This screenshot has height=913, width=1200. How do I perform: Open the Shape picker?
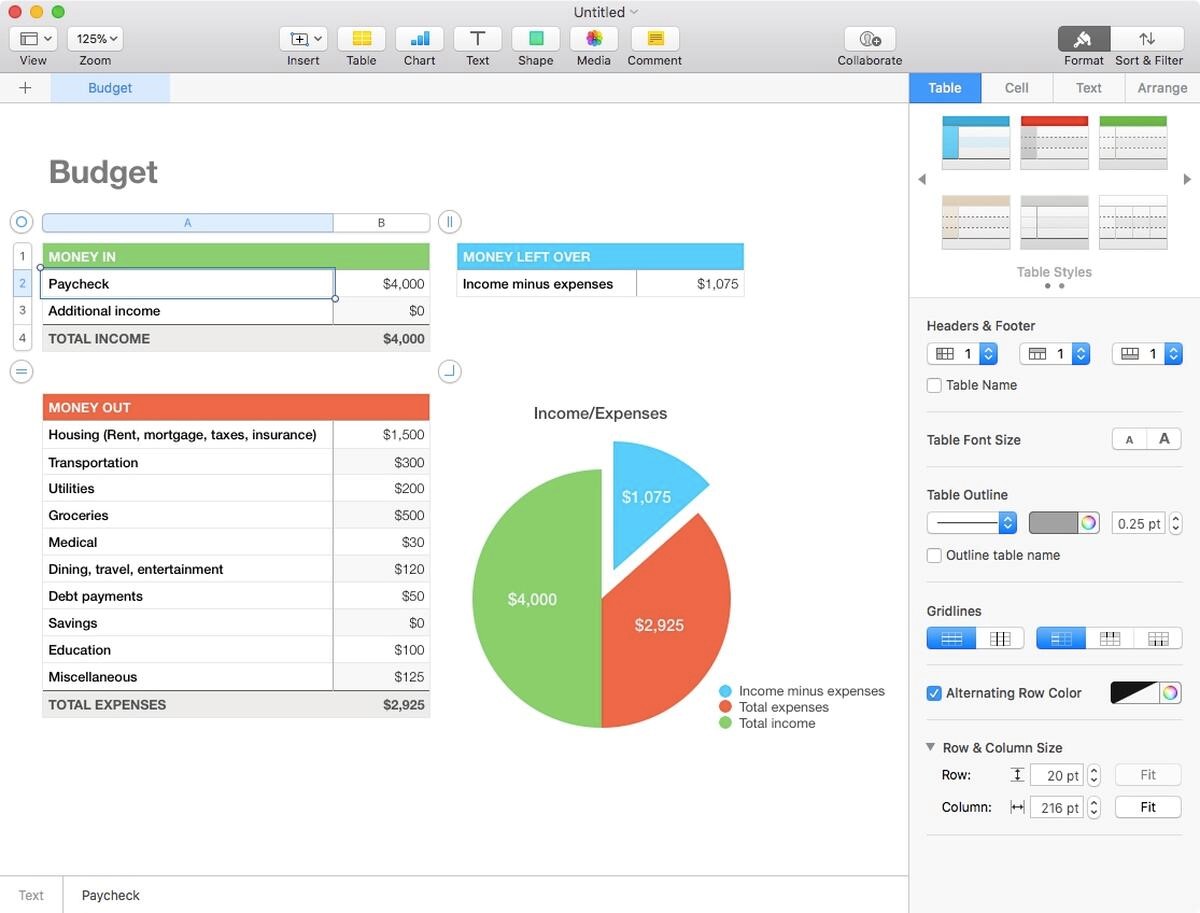point(535,40)
